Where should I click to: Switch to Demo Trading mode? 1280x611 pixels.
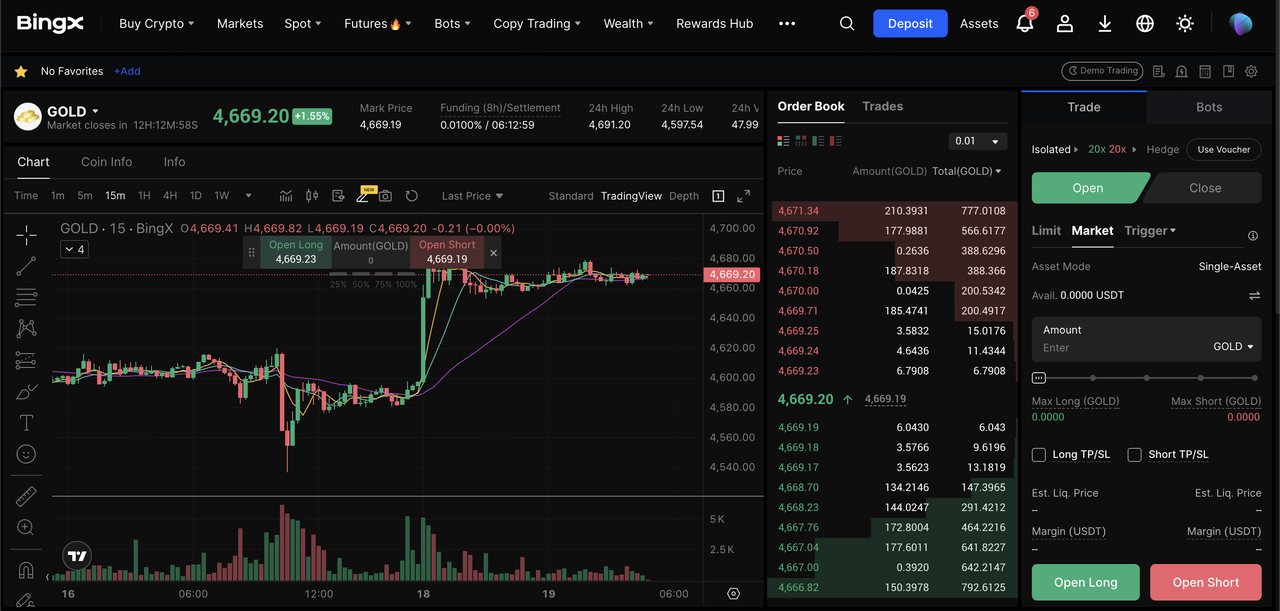tap(1101, 71)
